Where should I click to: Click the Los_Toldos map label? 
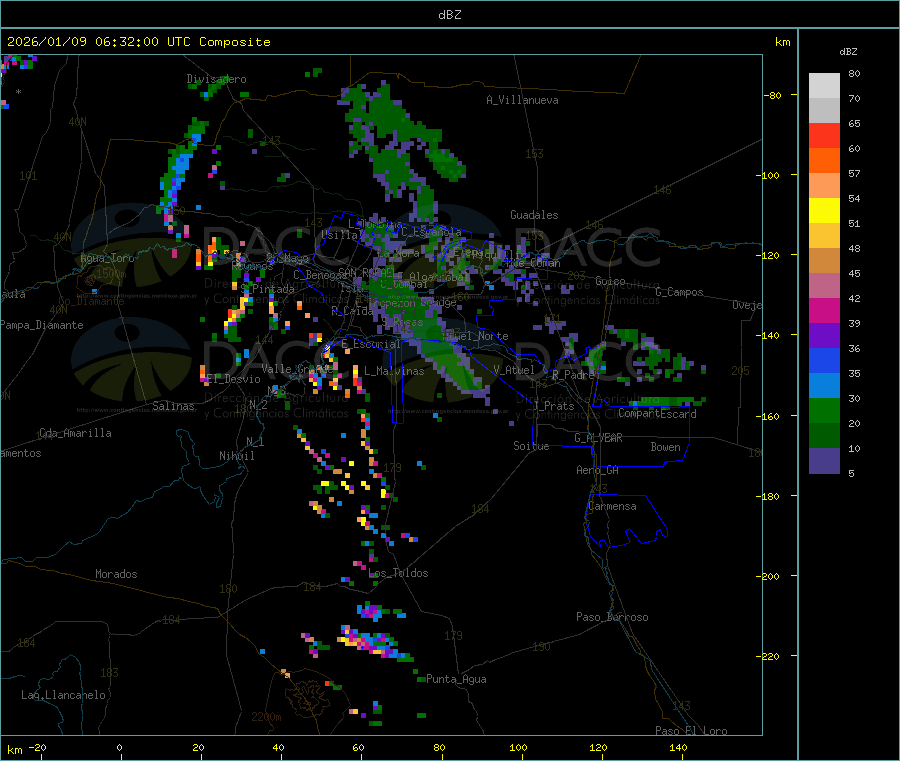(x=398, y=573)
